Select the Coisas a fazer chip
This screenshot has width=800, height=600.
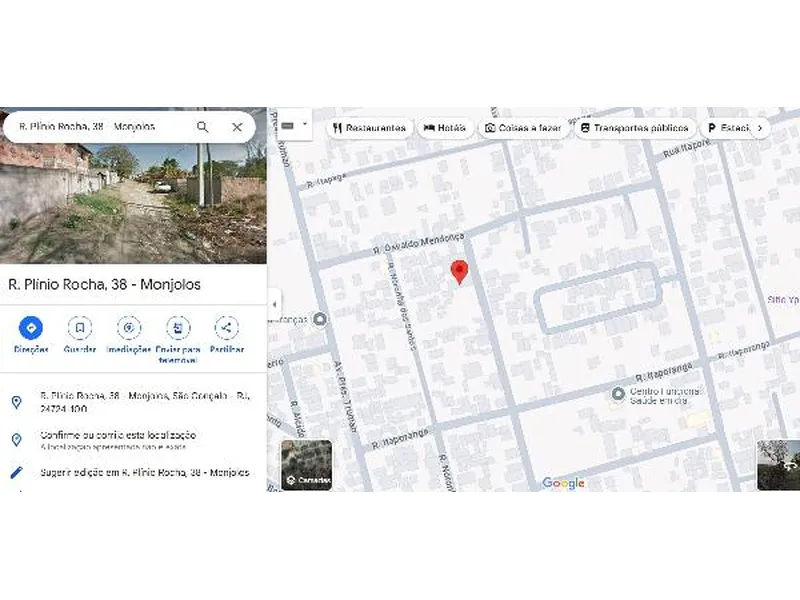tap(523, 128)
